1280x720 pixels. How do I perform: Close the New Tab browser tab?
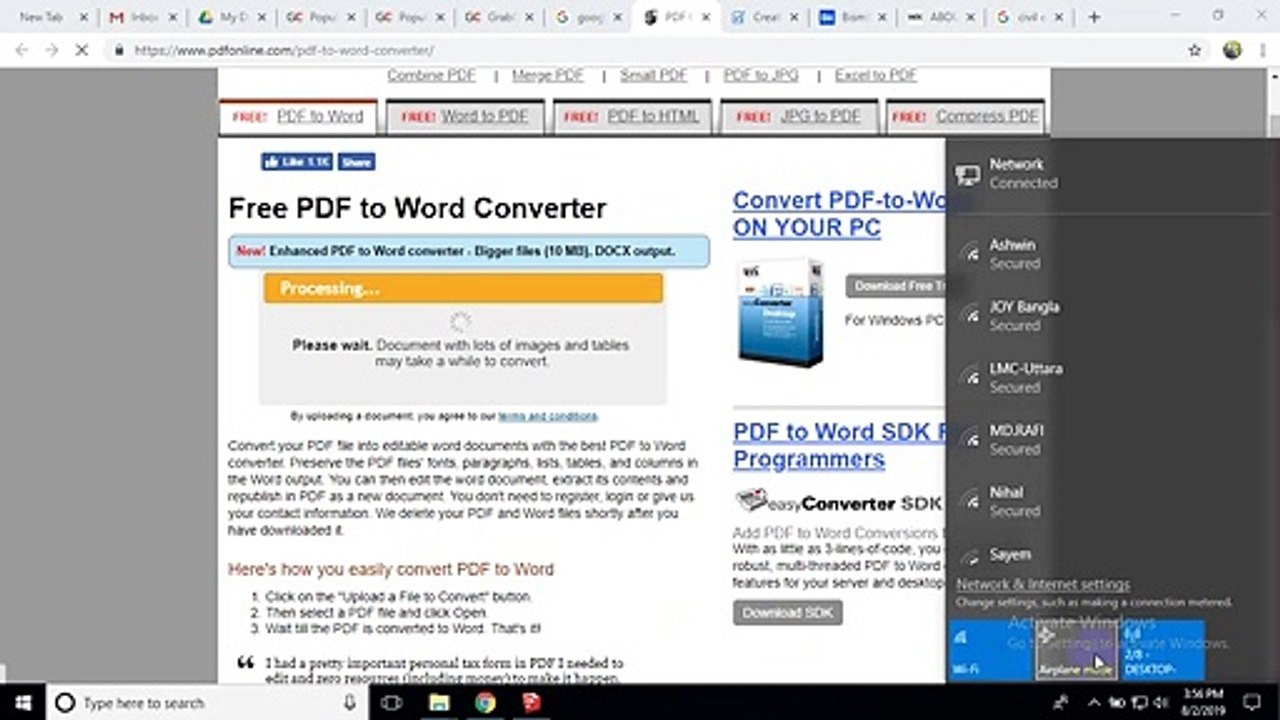83,17
